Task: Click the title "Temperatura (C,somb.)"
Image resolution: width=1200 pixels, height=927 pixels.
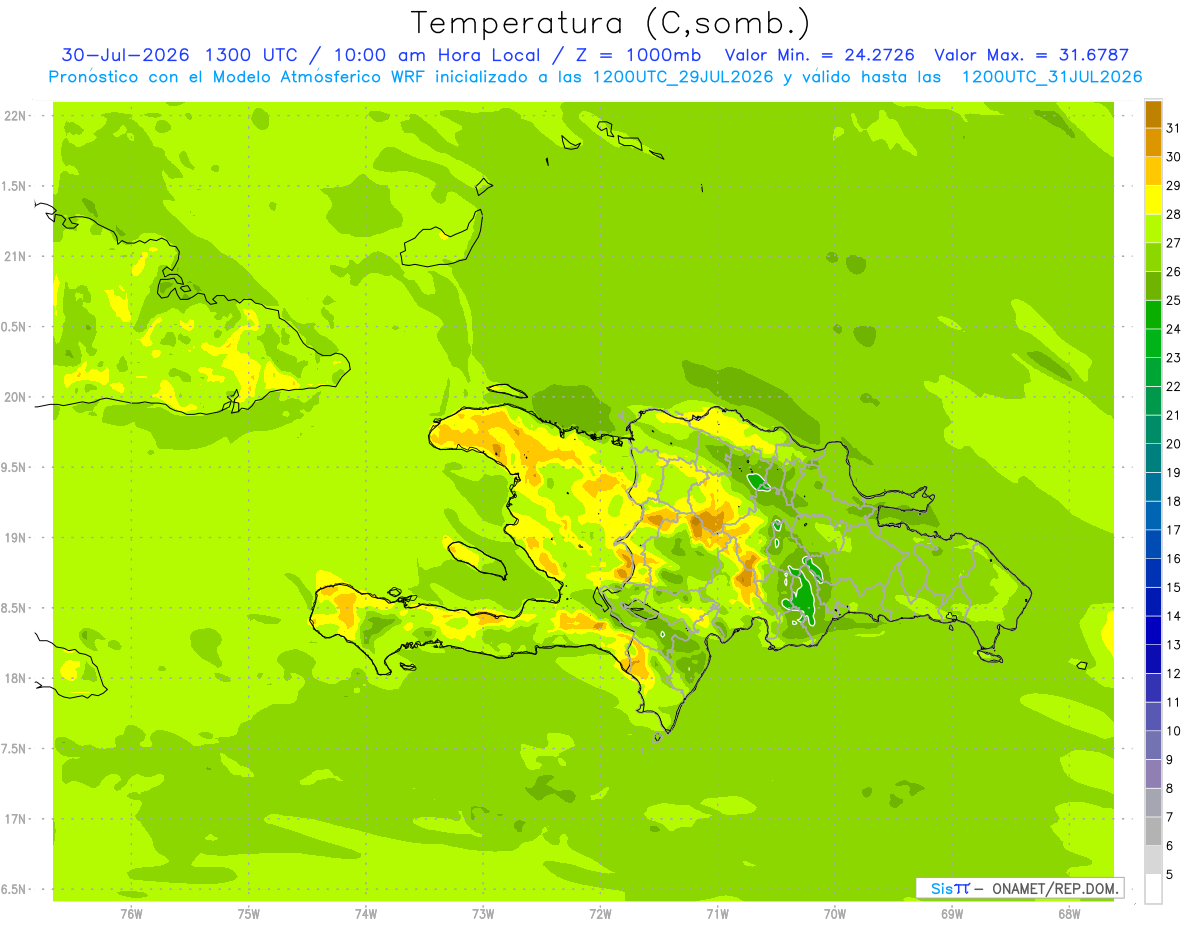Action: point(610,23)
